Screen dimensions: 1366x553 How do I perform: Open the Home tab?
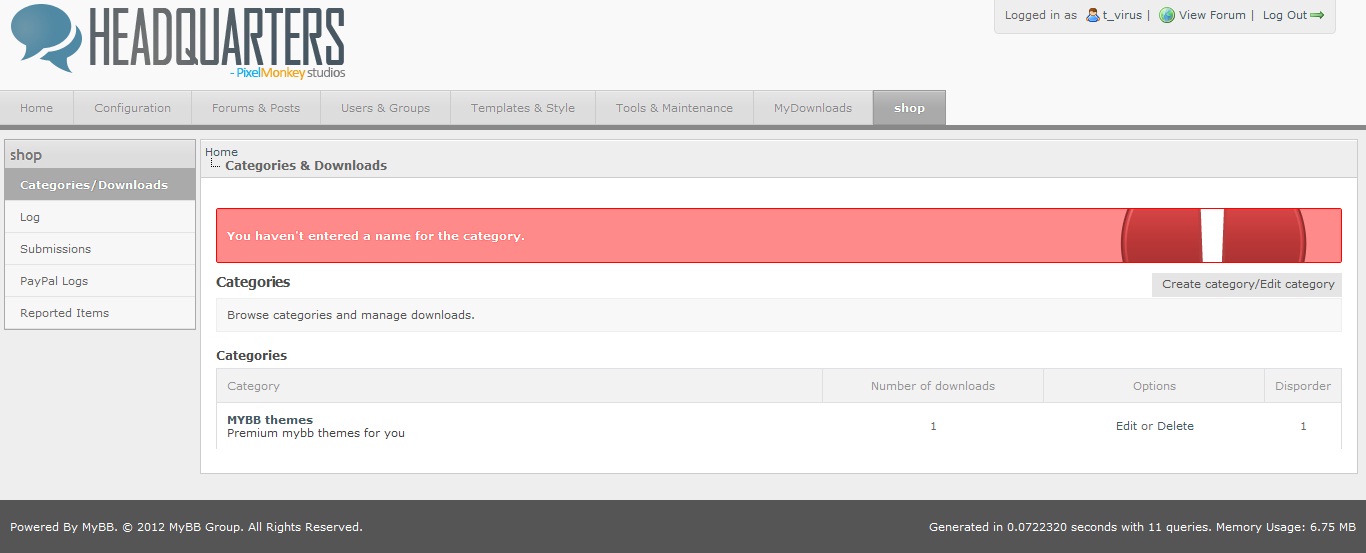point(37,108)
